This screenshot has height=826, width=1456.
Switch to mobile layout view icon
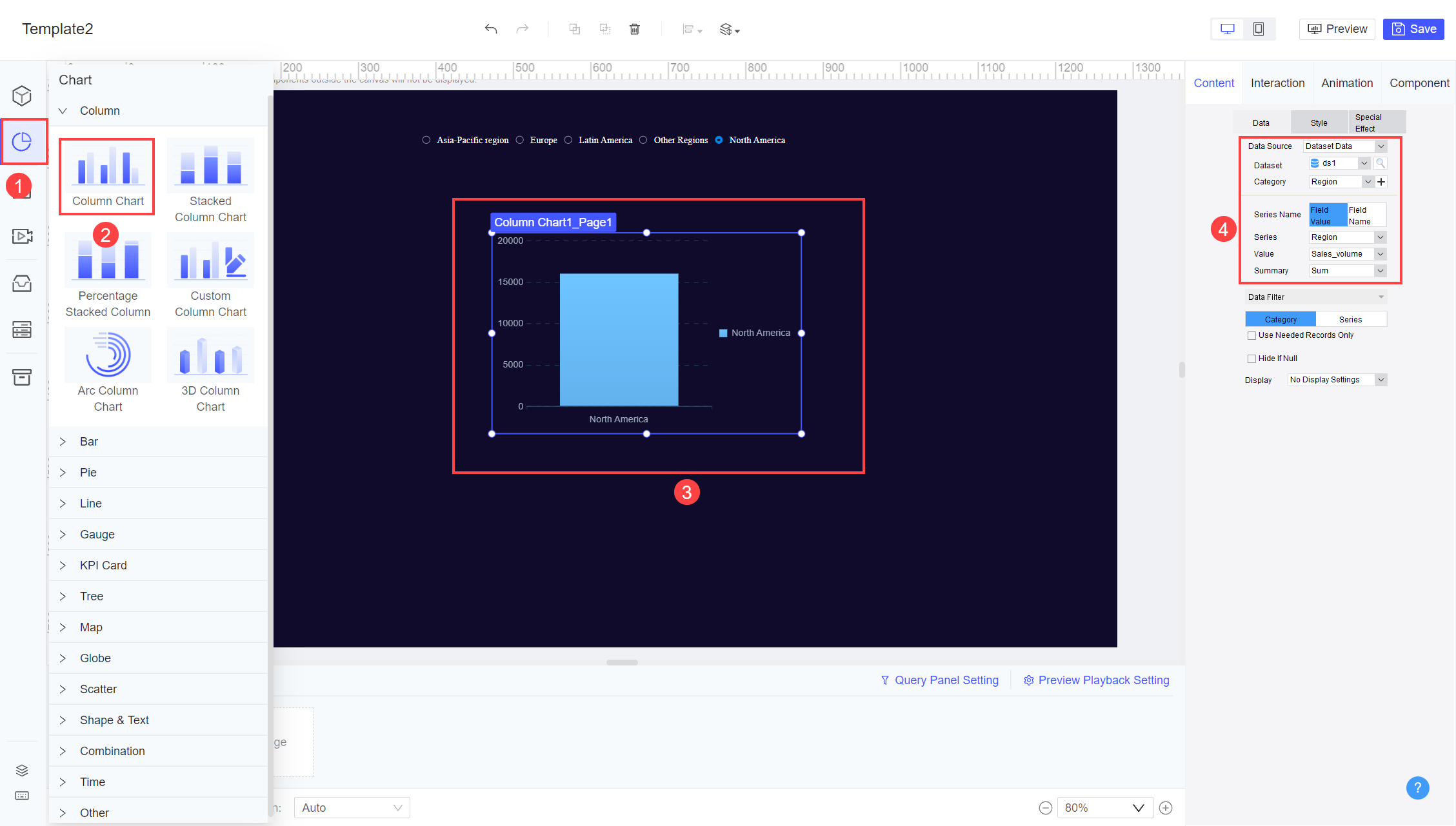click(x=1259, y=29)
